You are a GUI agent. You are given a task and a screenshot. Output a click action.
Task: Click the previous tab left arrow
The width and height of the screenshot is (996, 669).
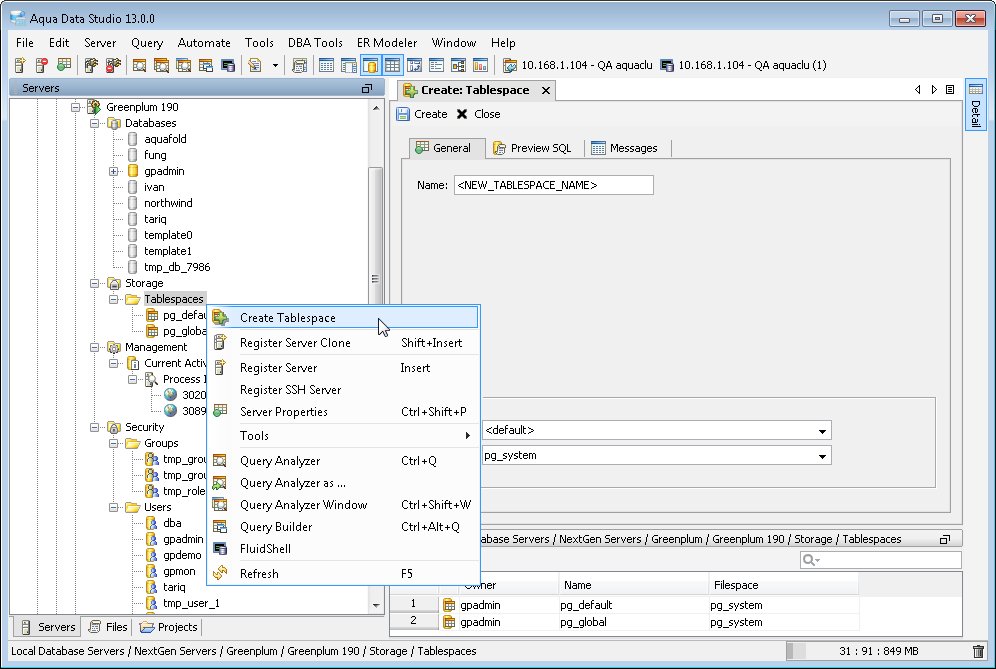click(917, 90)
